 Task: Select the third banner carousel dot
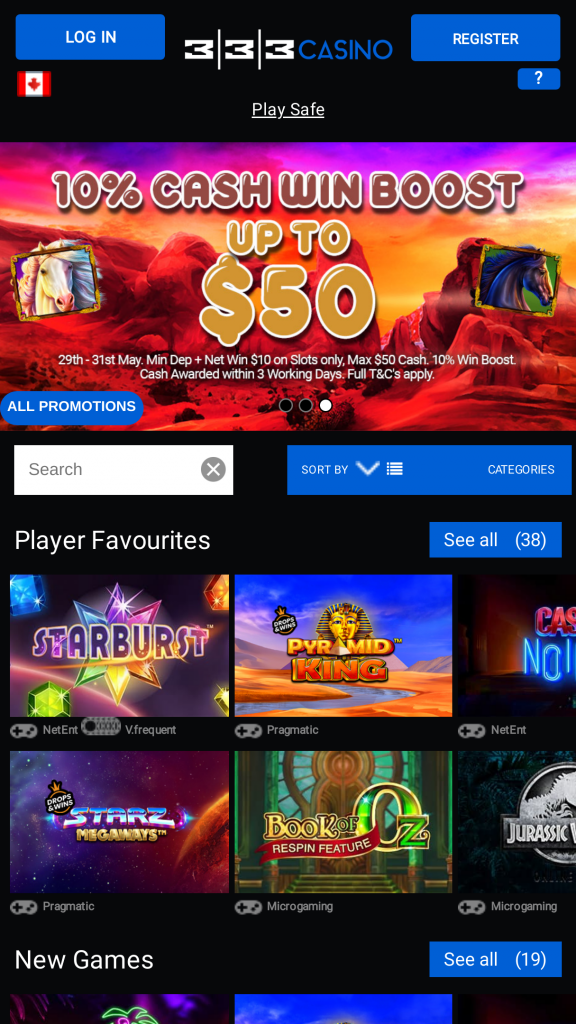(x=325, y=405)
